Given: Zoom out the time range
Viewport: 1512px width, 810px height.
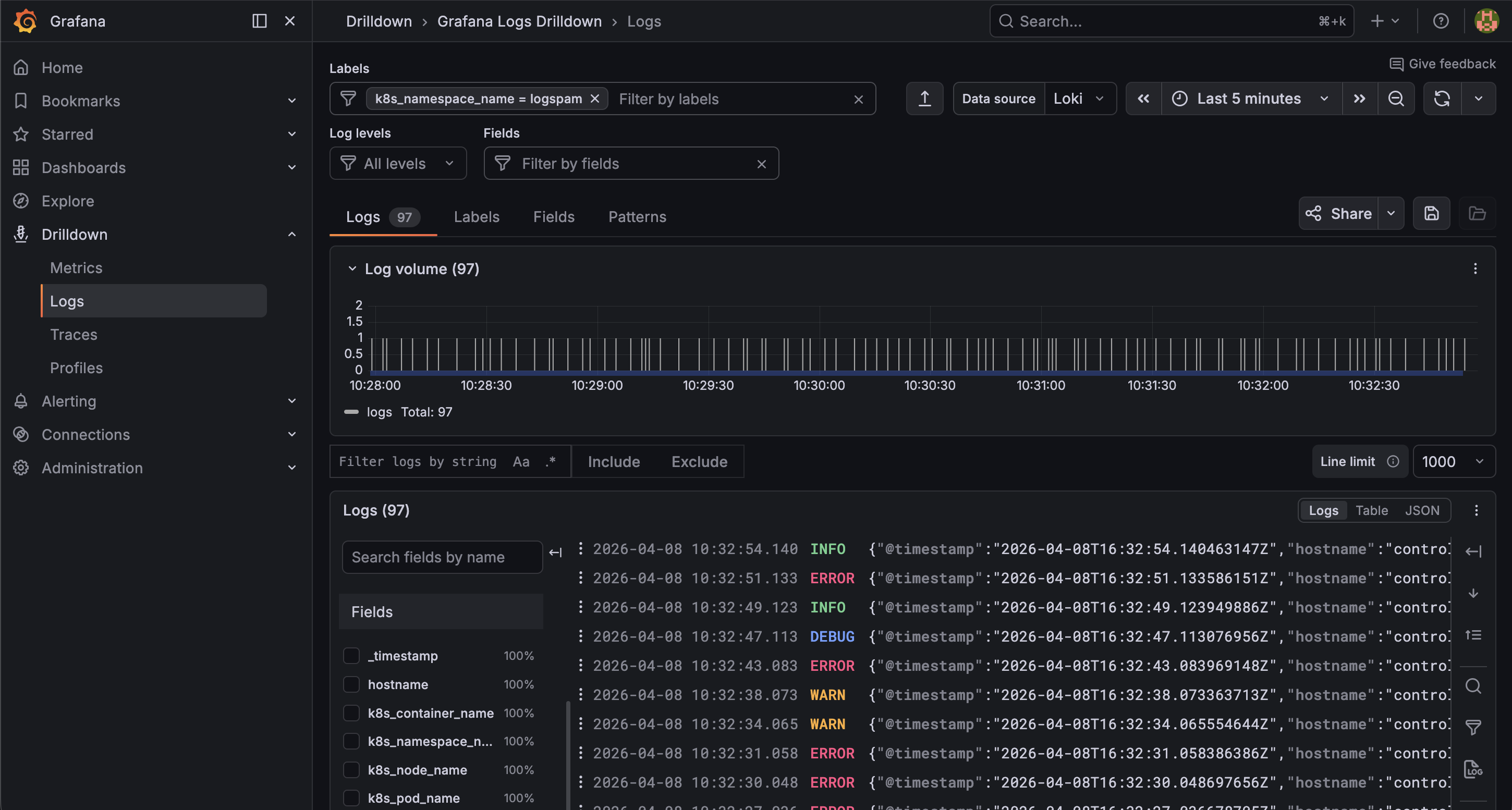Looking at the screenshot, I should (x=1397, y=99).
